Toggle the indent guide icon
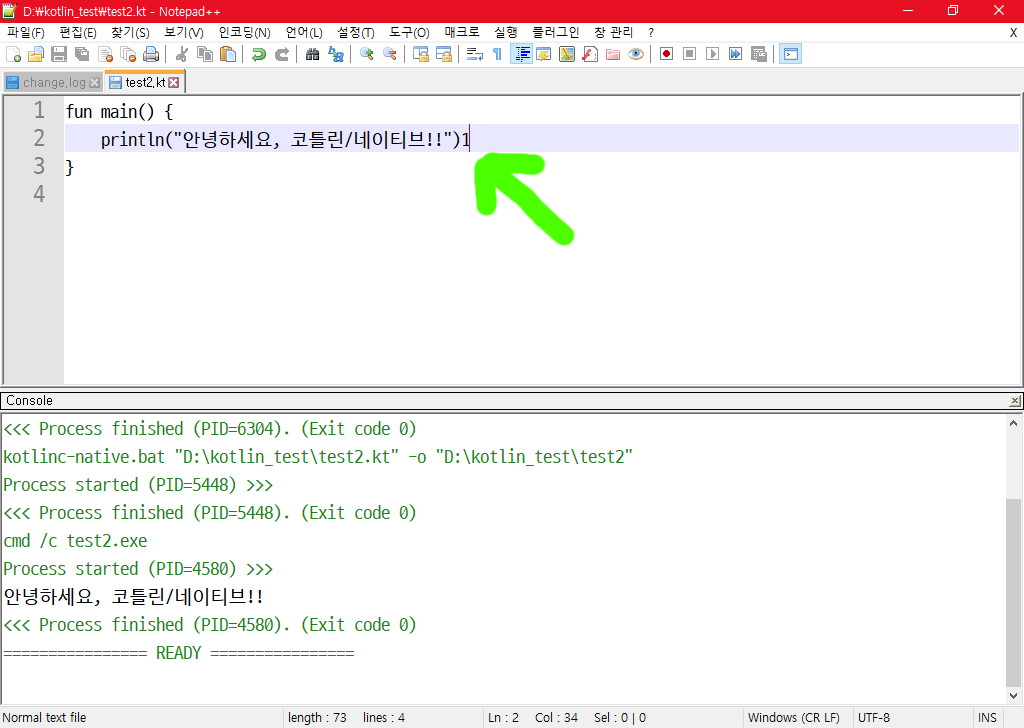The image size is (1024, 728). pos(521,54)
